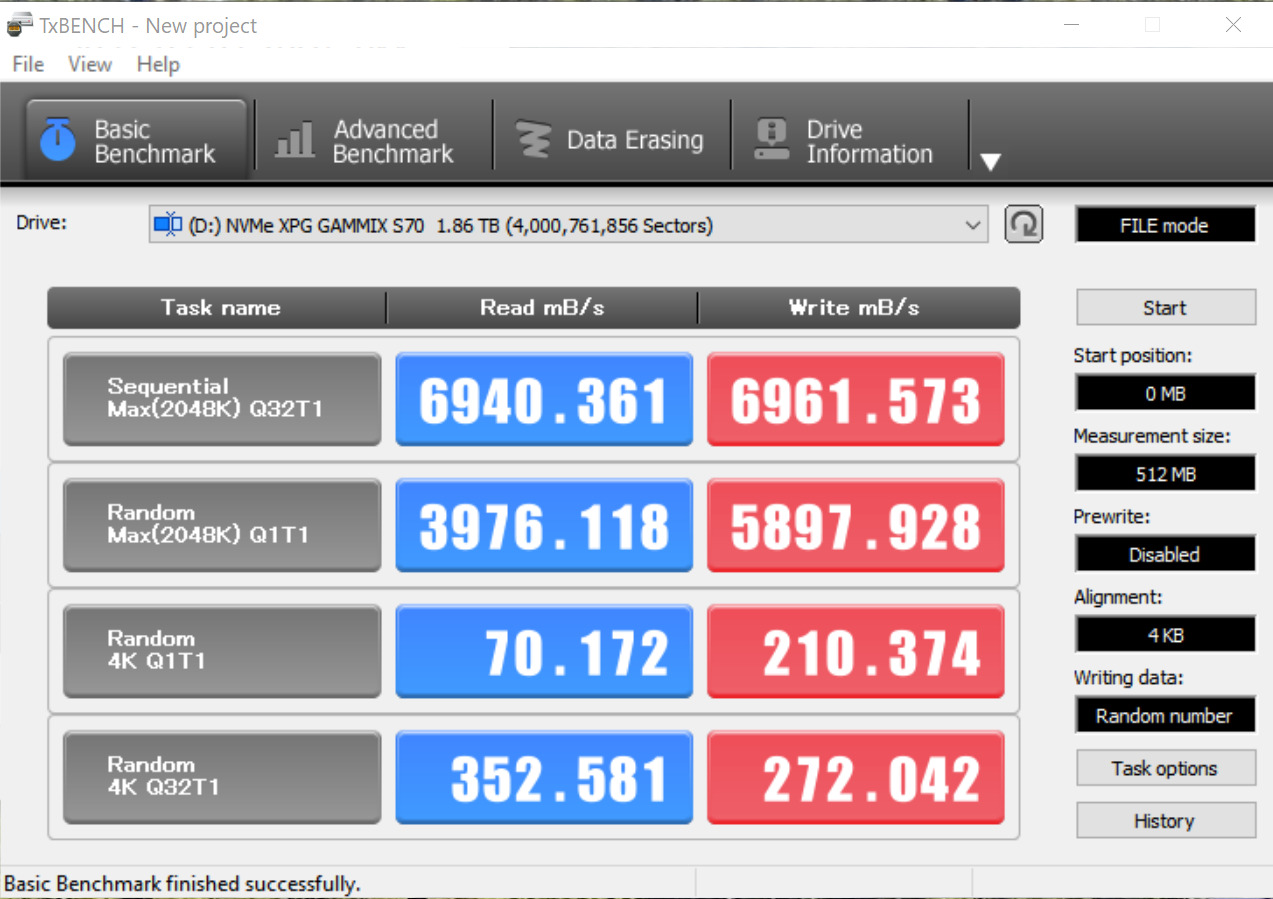Click the Random 4K Q1T1 task button
Screen dimensions: 1273x899
(x=221, y=650)
